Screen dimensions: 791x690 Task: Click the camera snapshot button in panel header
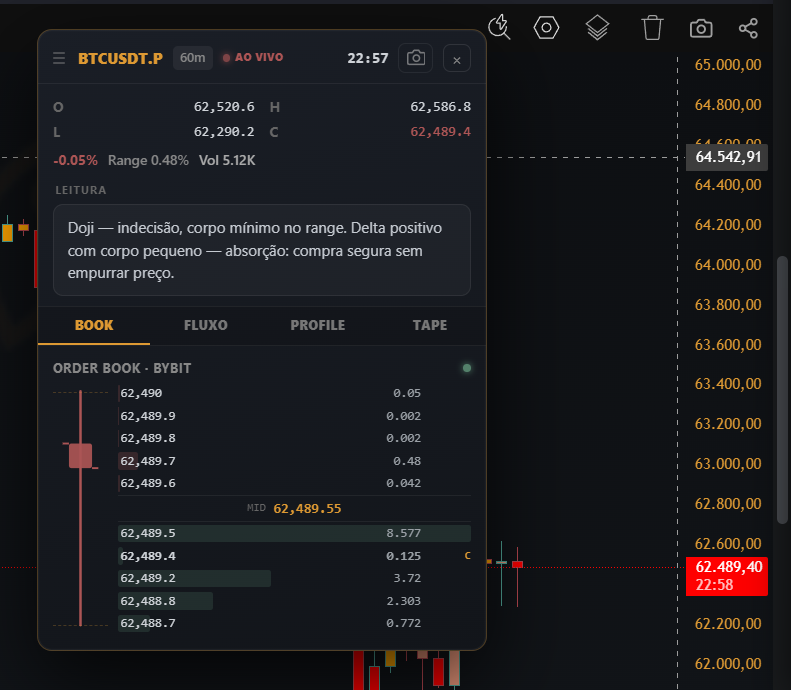point(415,58)
